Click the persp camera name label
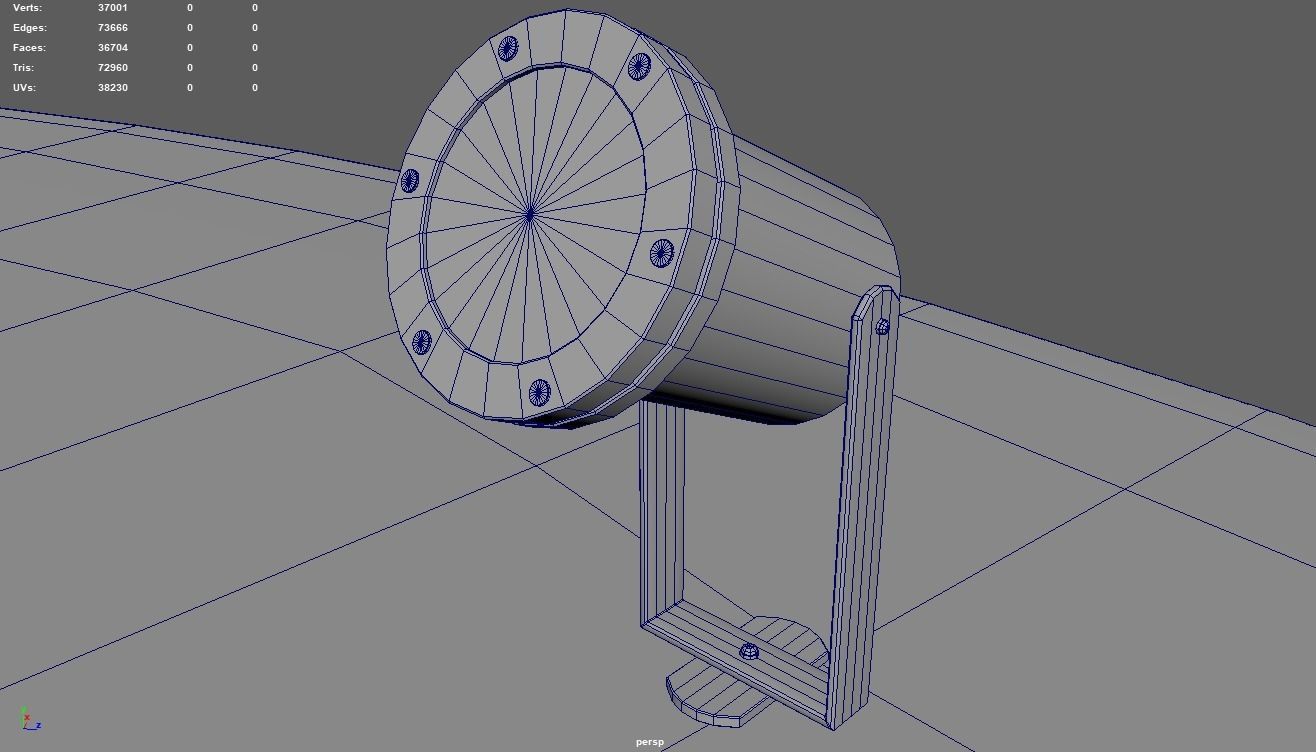The height and width of the screenshot is (752, 1316). pyautogui.click(x=649, y=742)
